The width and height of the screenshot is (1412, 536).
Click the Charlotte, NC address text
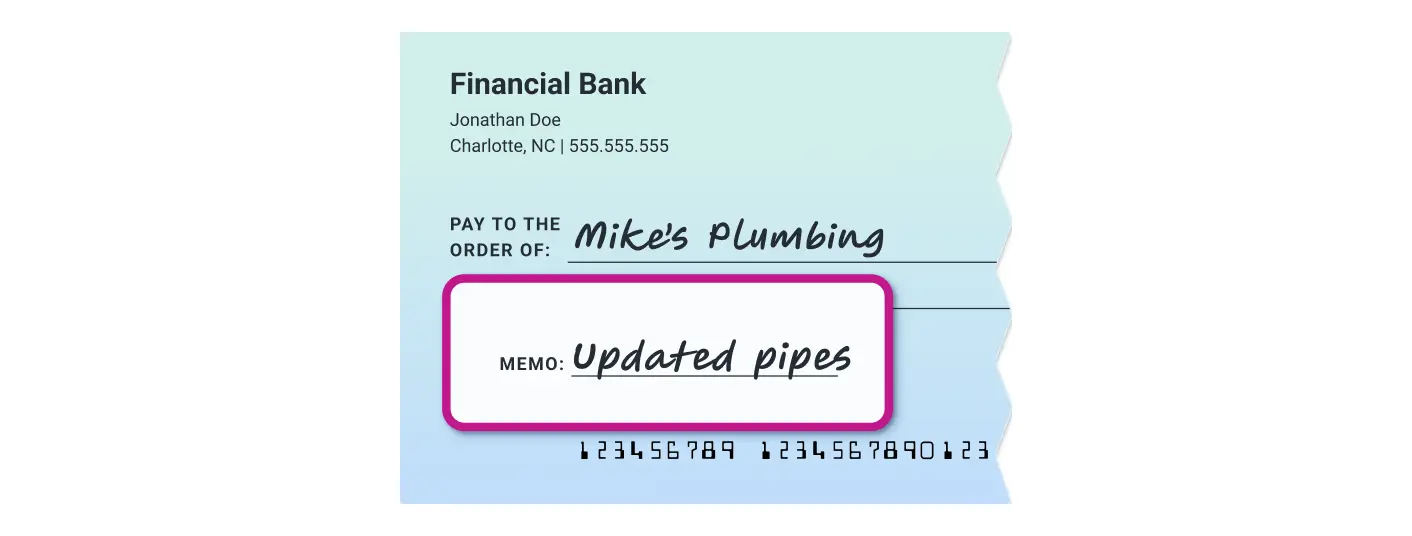coord(502,146)
